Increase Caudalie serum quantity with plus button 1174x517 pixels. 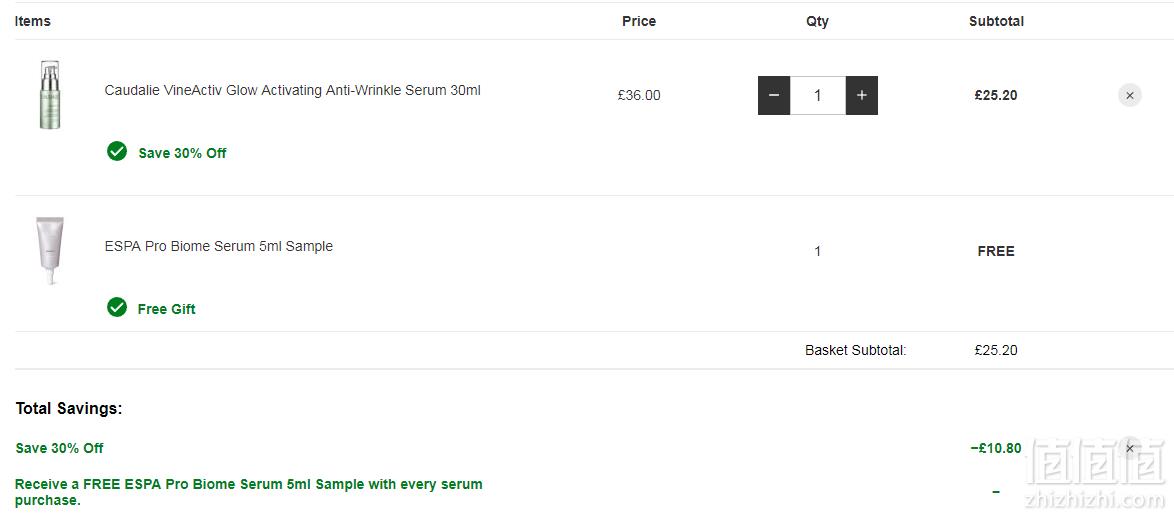[862, 95]
